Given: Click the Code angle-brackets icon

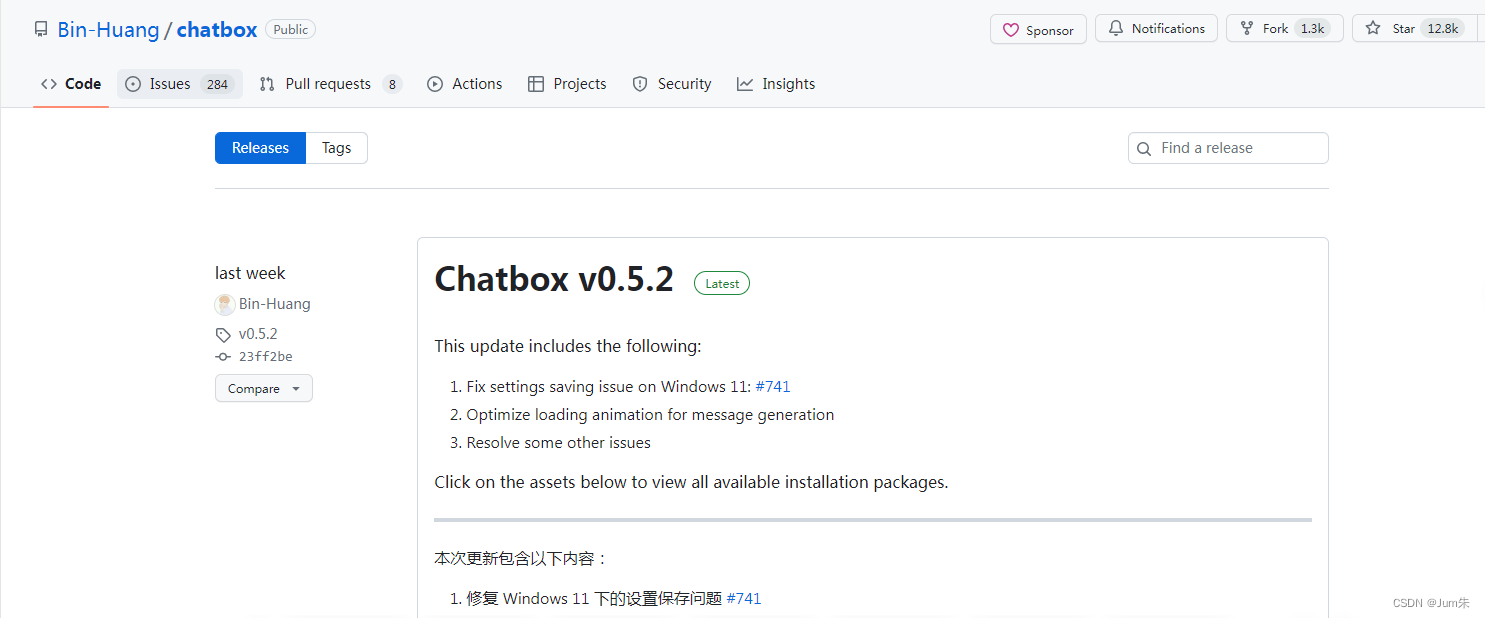Looking at the screenshot, I should click(x=49, y=84).
